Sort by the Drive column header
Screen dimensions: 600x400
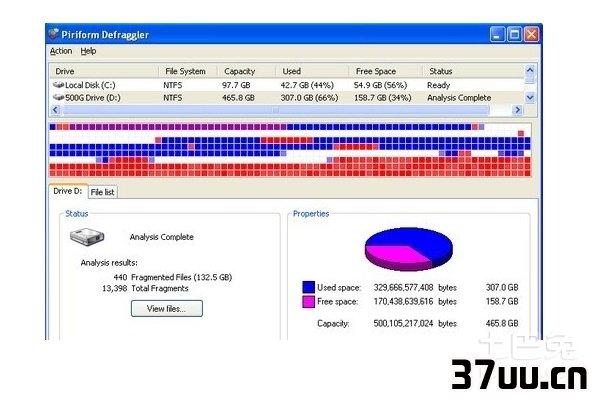point(104,71)
